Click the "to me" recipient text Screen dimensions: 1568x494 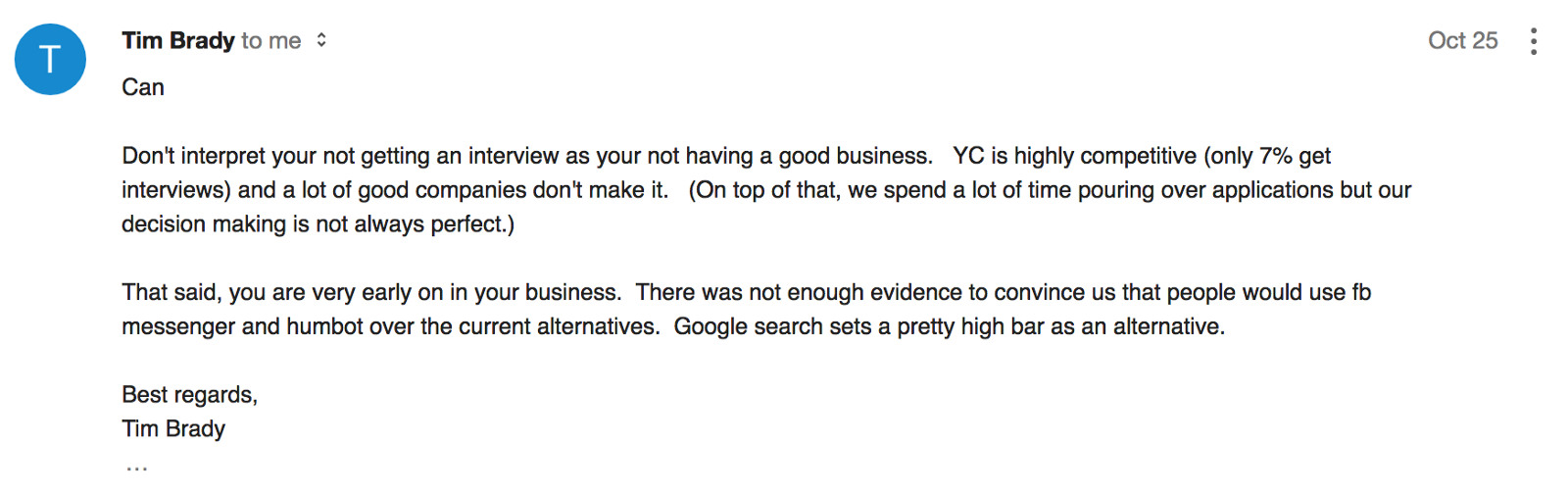coord(271,40)
